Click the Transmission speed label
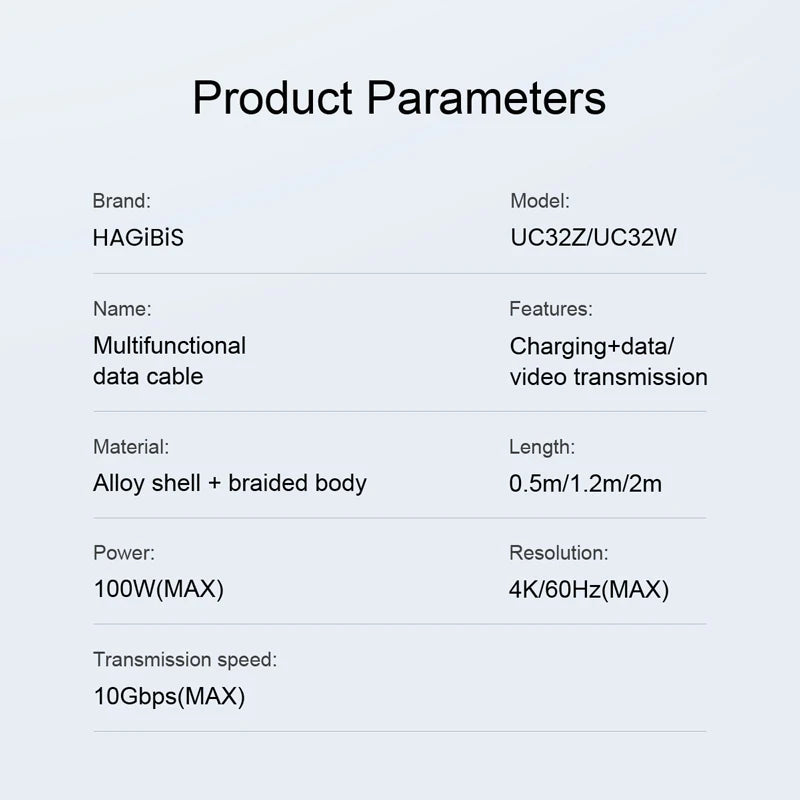The height and width of the screenshot is (800, 800). [x=185, y=659]
